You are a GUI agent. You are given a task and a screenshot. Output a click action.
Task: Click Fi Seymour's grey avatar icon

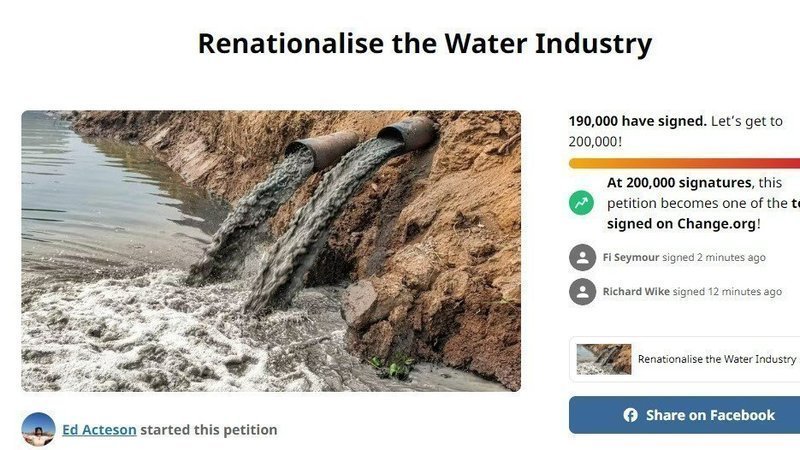click(x=582, y=257)
